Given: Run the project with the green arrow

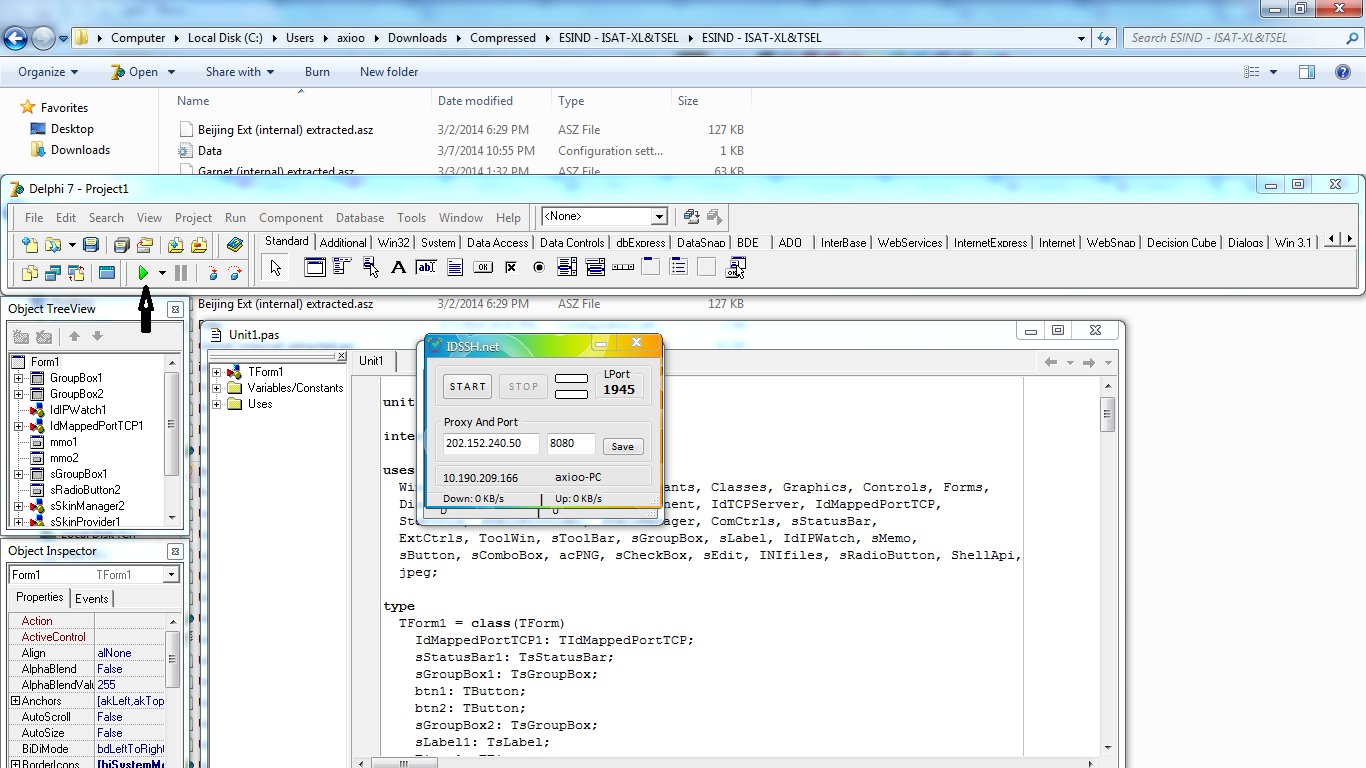Looking at the screenshot, I should tap(143, 272).
